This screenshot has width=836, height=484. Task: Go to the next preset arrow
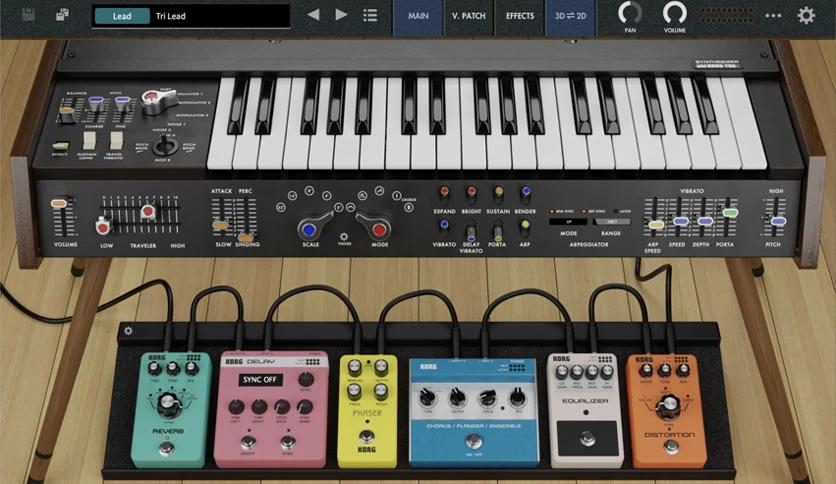(341, 15)
